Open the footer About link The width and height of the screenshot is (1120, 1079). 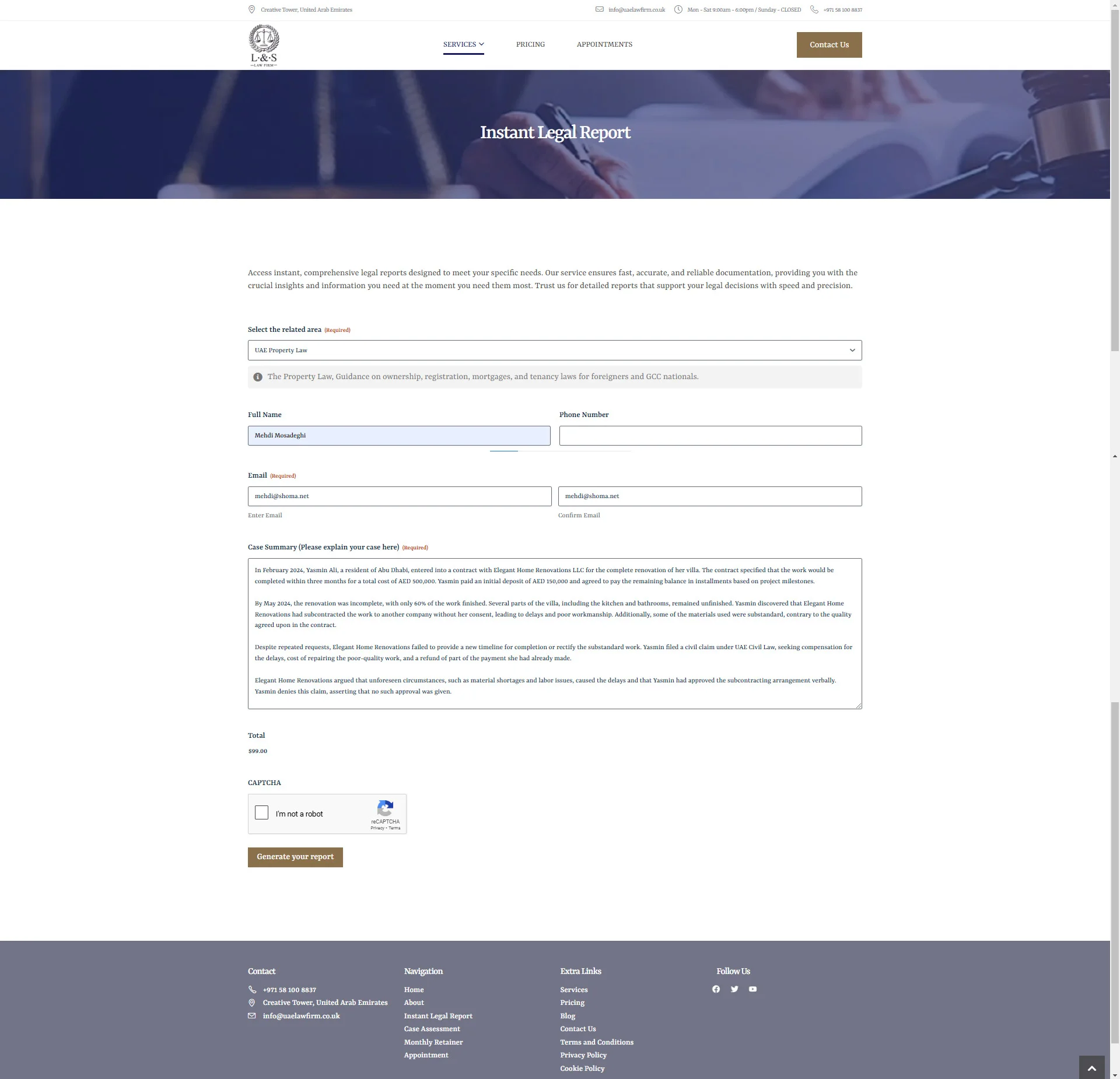click(x=414, y=1003)
